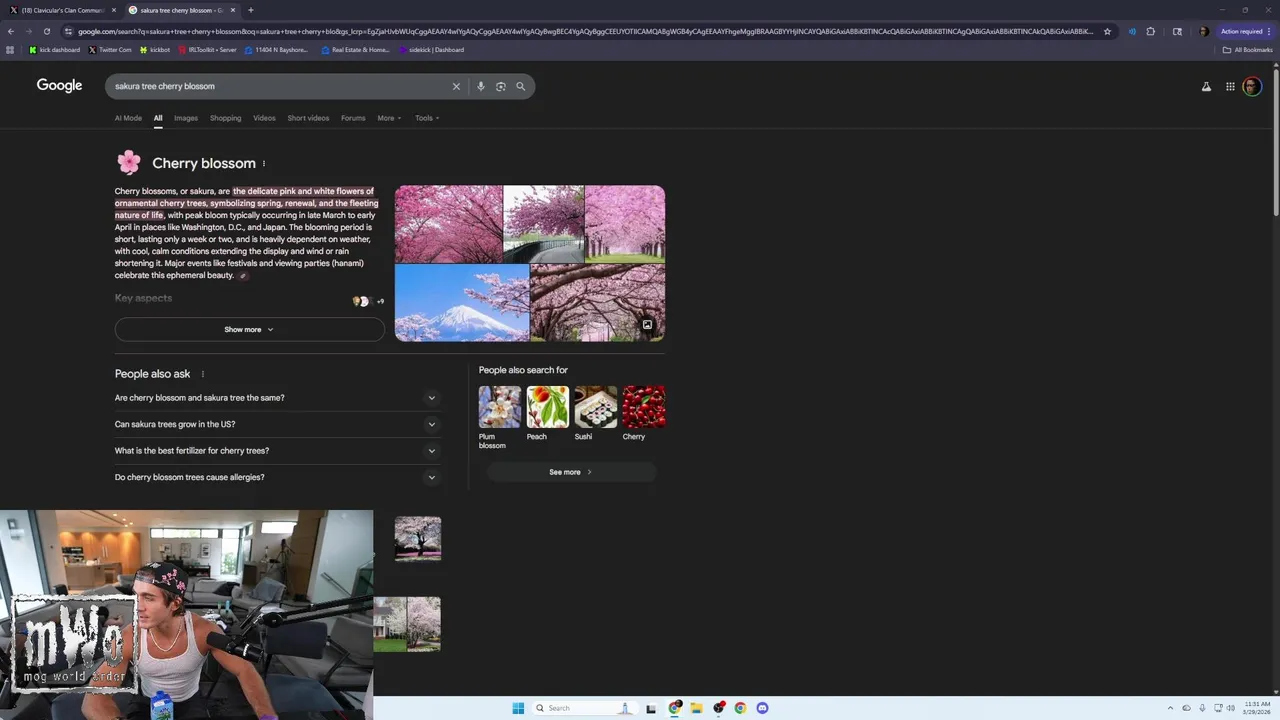
Task: Open Google Lens search by image icon
Action: [501, 86]
